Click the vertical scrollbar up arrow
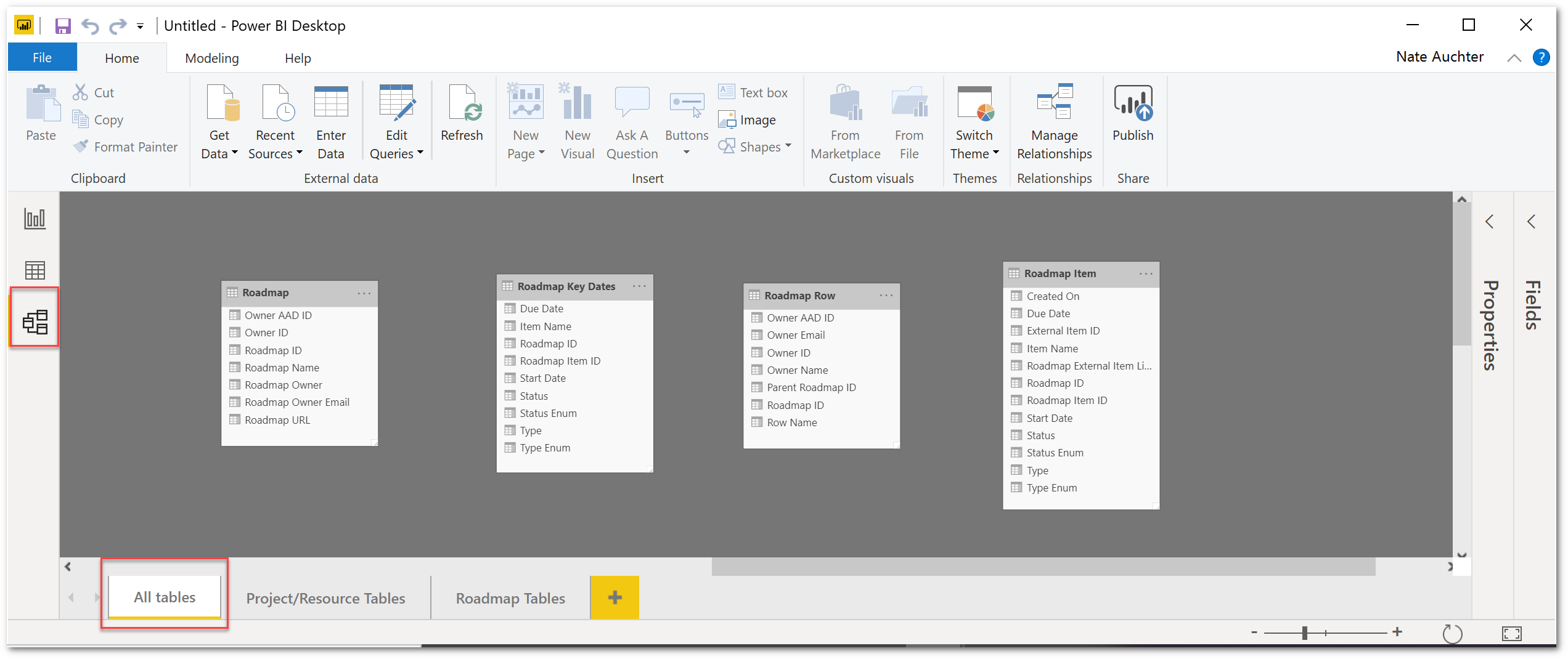The image size is (1568, 659). coord(1461,200)
